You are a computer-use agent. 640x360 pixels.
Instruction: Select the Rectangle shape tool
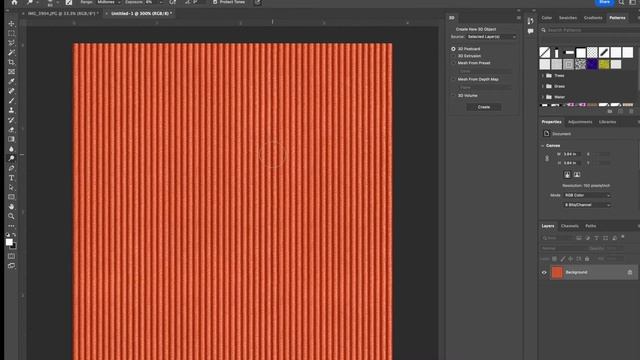[11, 197]
